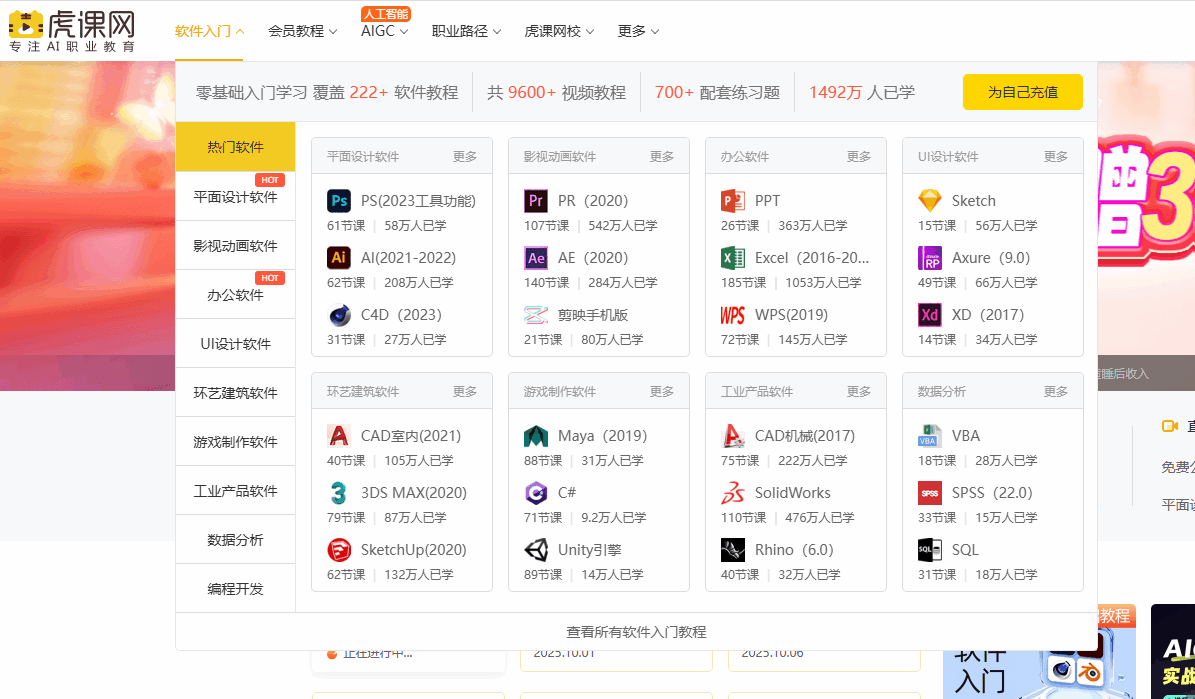Select the SolidWorks icon
The width and height of the screenshot is (1195, 699).
point(733,493)
